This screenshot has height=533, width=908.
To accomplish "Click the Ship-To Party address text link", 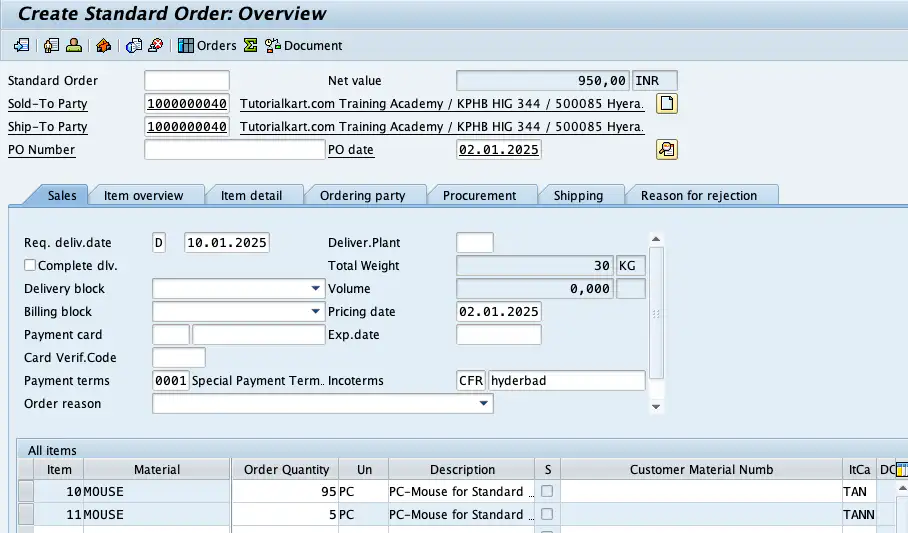I will [x=442, y=126].
